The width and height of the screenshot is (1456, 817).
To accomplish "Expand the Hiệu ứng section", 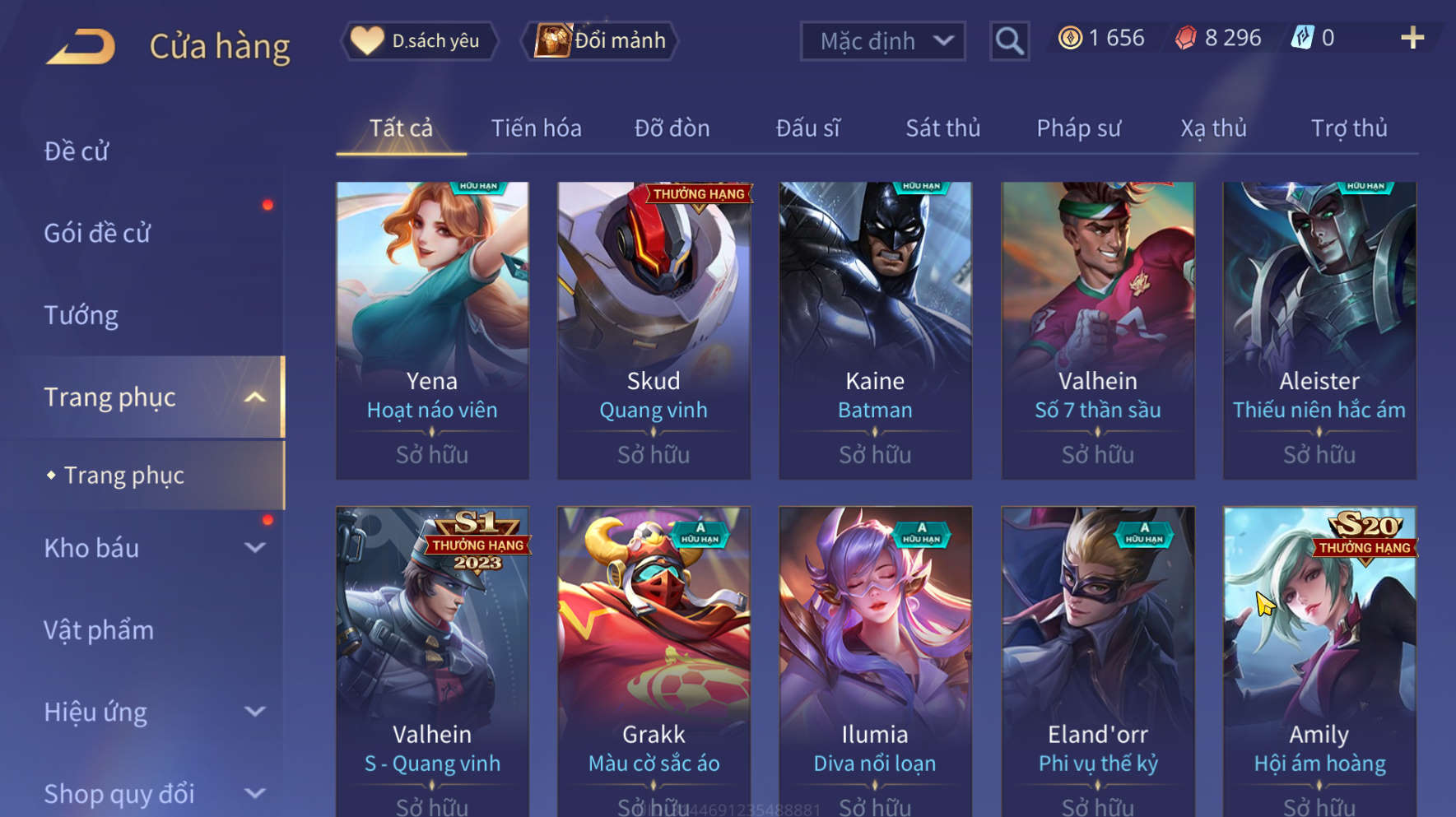I will (255, 712).
